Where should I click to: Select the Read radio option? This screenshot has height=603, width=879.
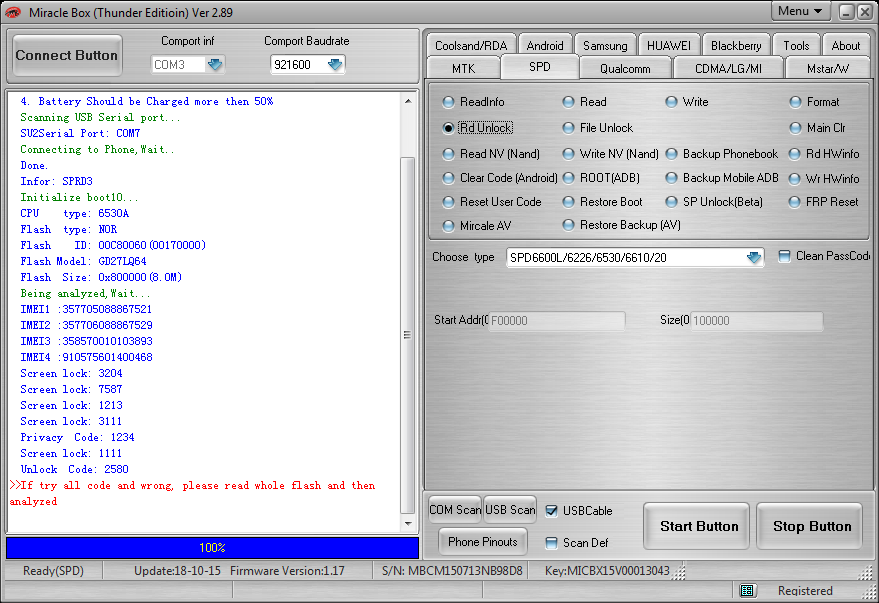pyautogui.click(x=568, y=102)
